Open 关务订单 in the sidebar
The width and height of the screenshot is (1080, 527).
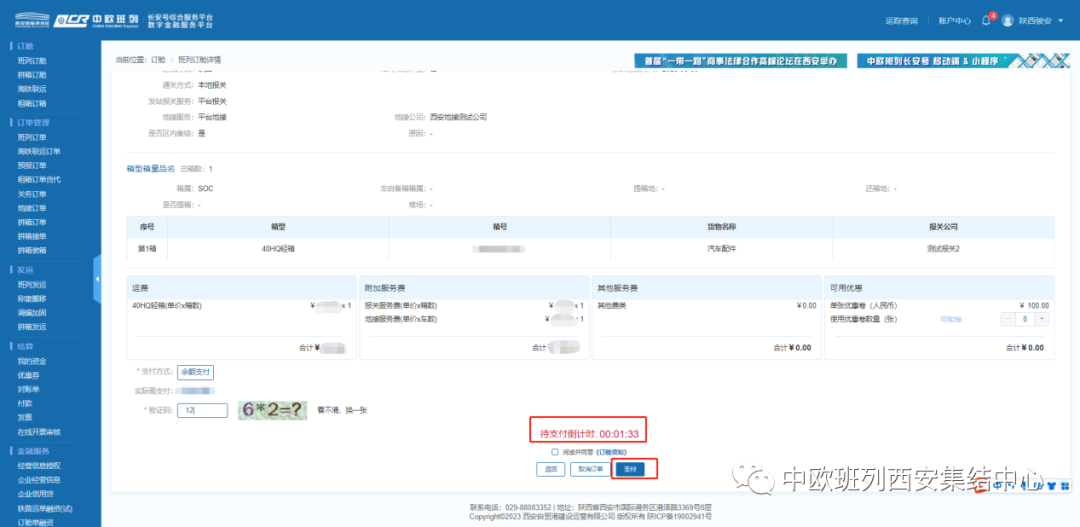(x=32, y=194)
